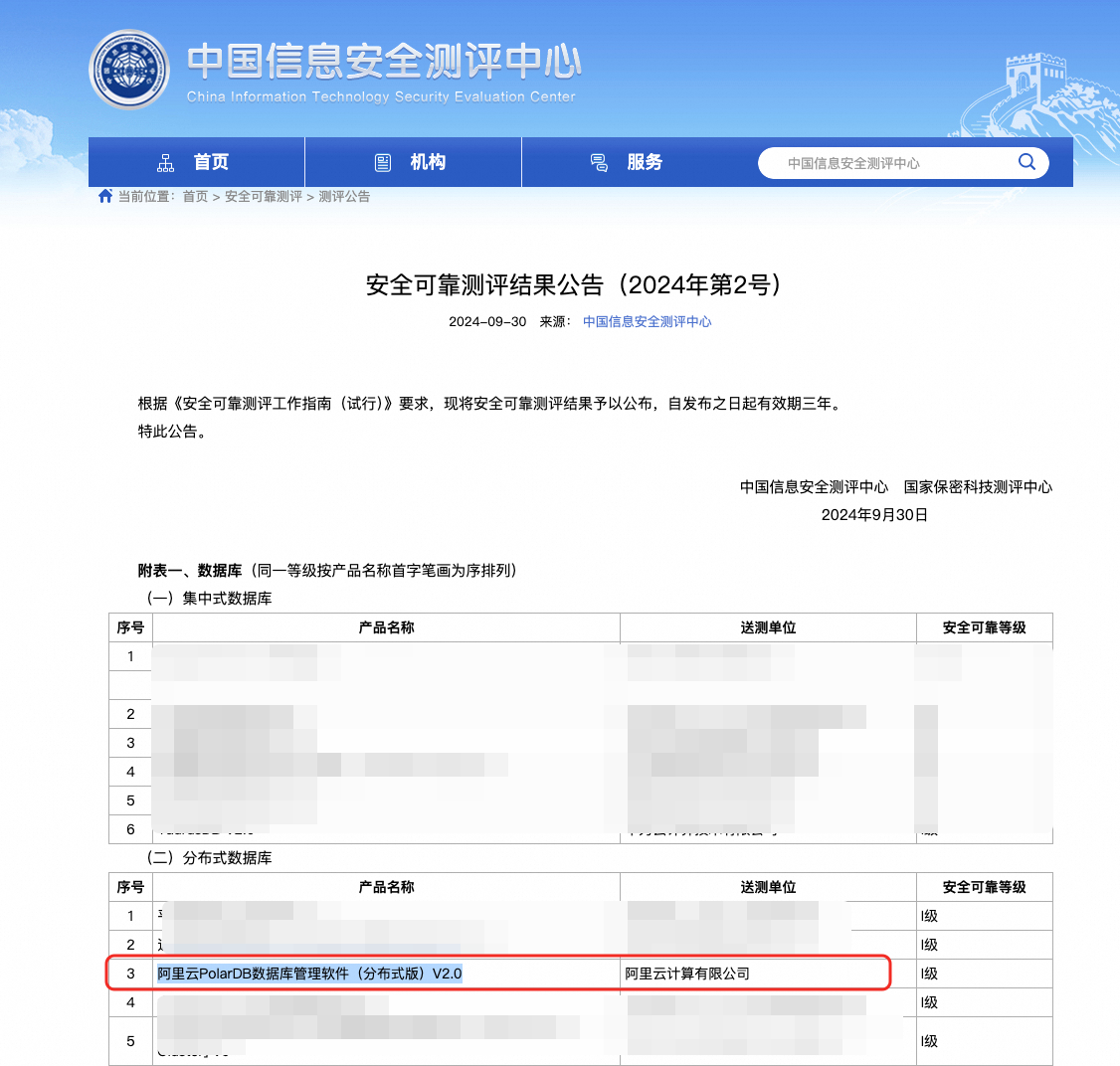Go to 首页 in breadcrumb path
This screenshot has width=1120, height=1066.
click(195, 196)
